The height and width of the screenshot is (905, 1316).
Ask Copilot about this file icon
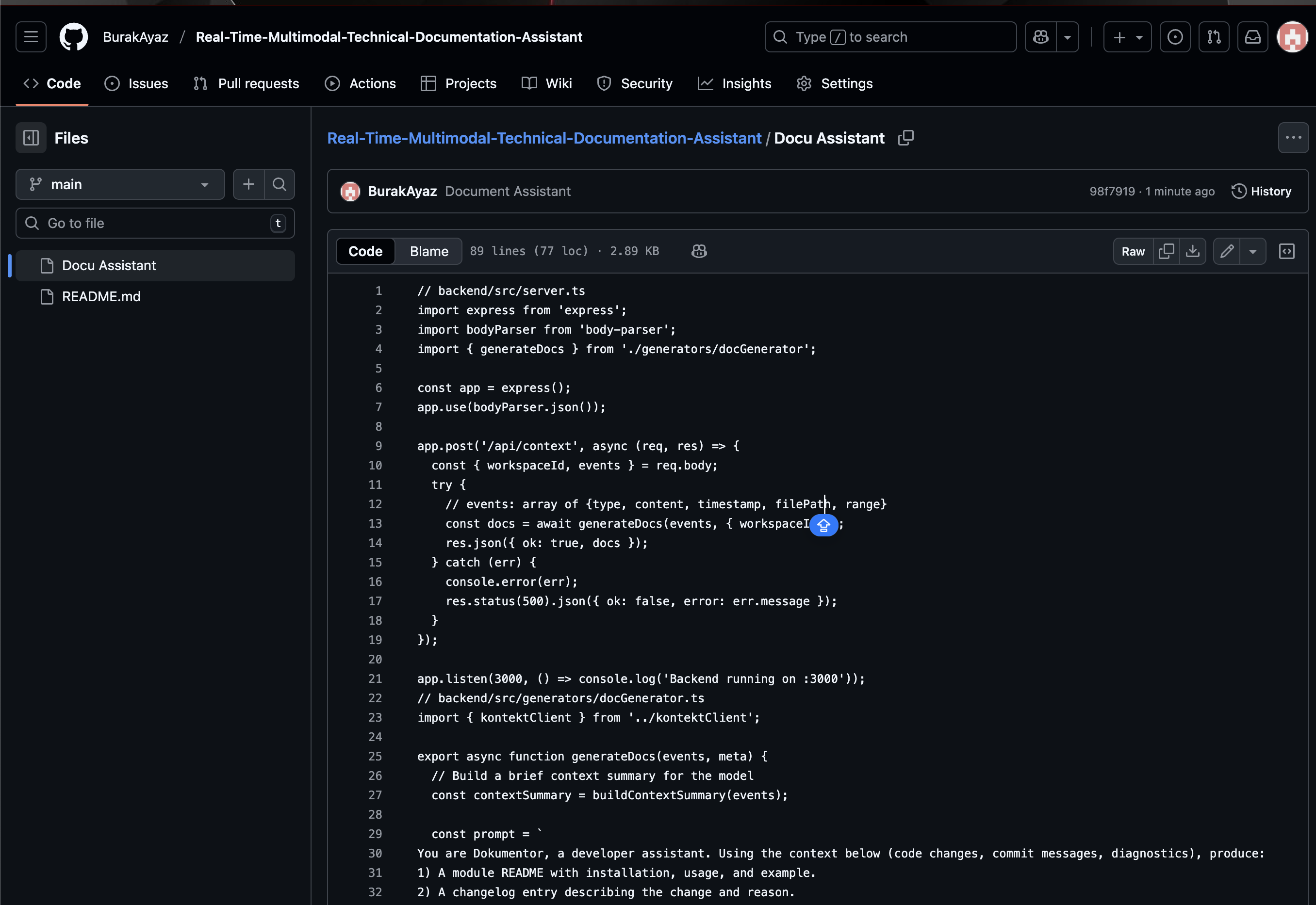click(x=699, y=251)
